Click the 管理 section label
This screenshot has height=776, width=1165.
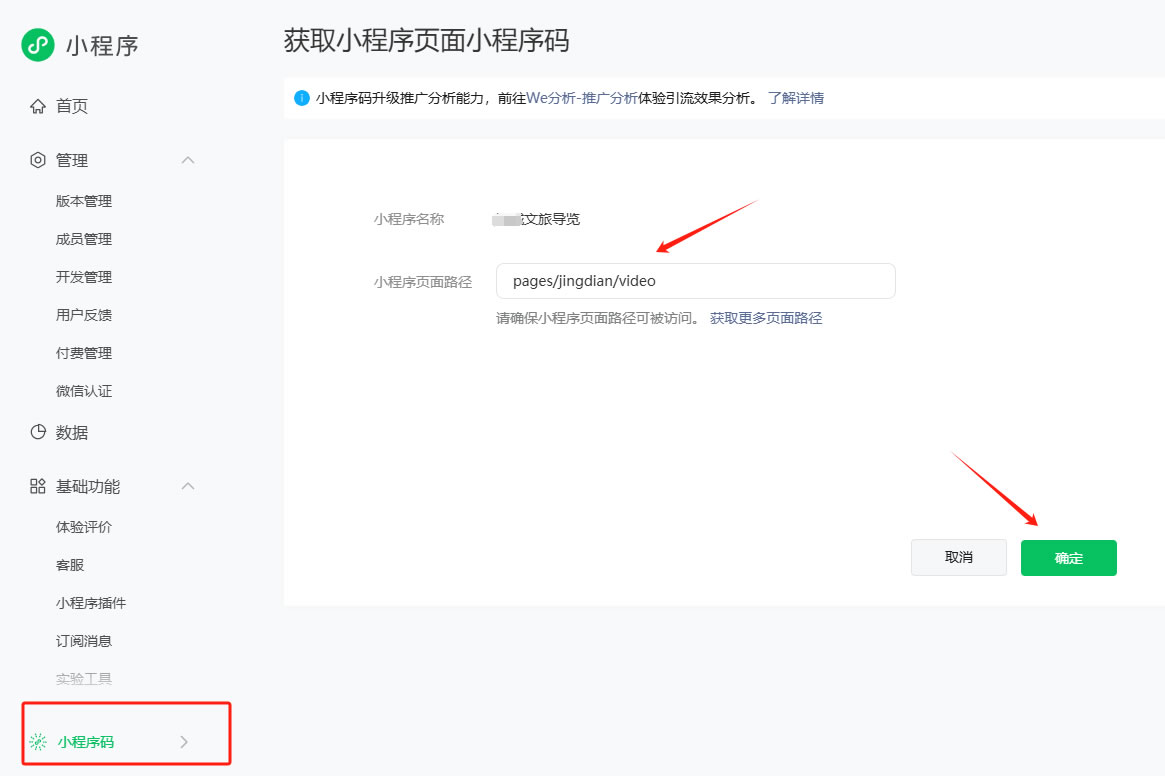tap(72, 161)
